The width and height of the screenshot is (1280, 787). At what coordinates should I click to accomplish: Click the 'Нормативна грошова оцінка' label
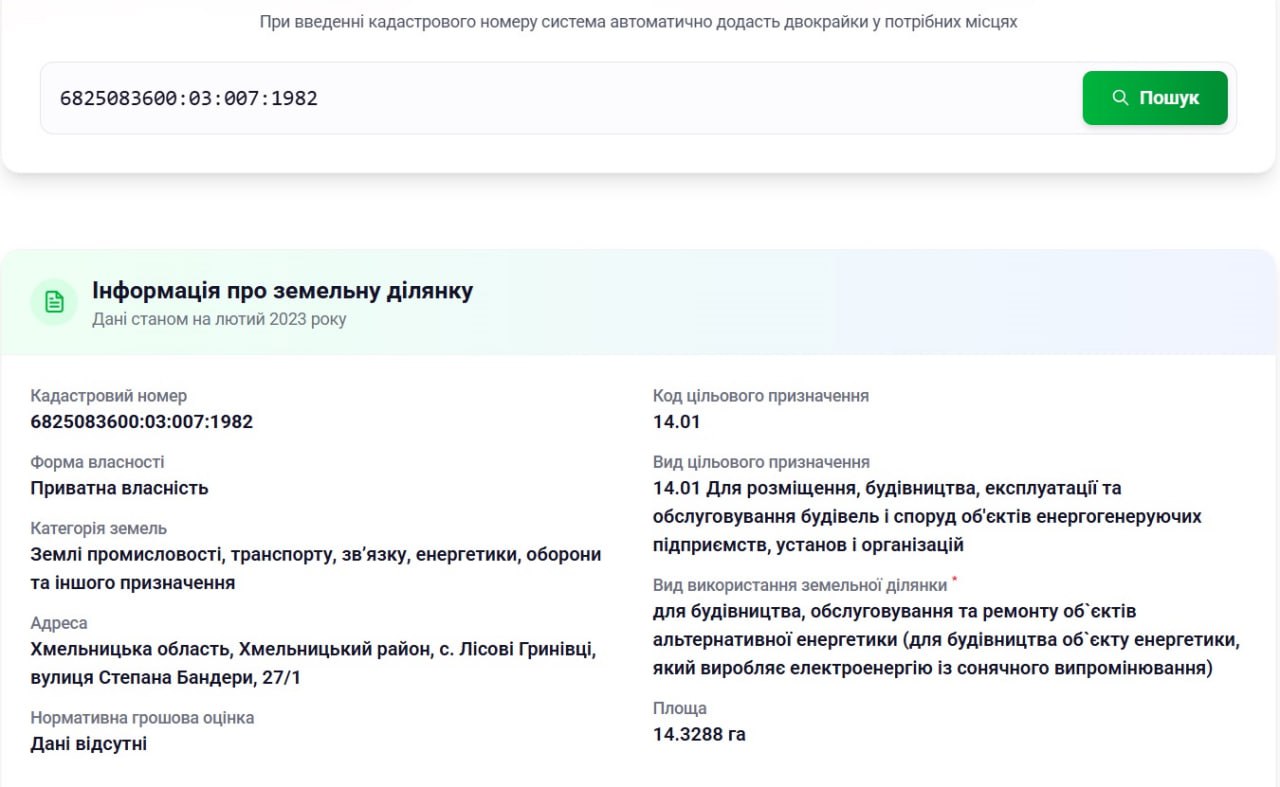click(x=142, y=718)
